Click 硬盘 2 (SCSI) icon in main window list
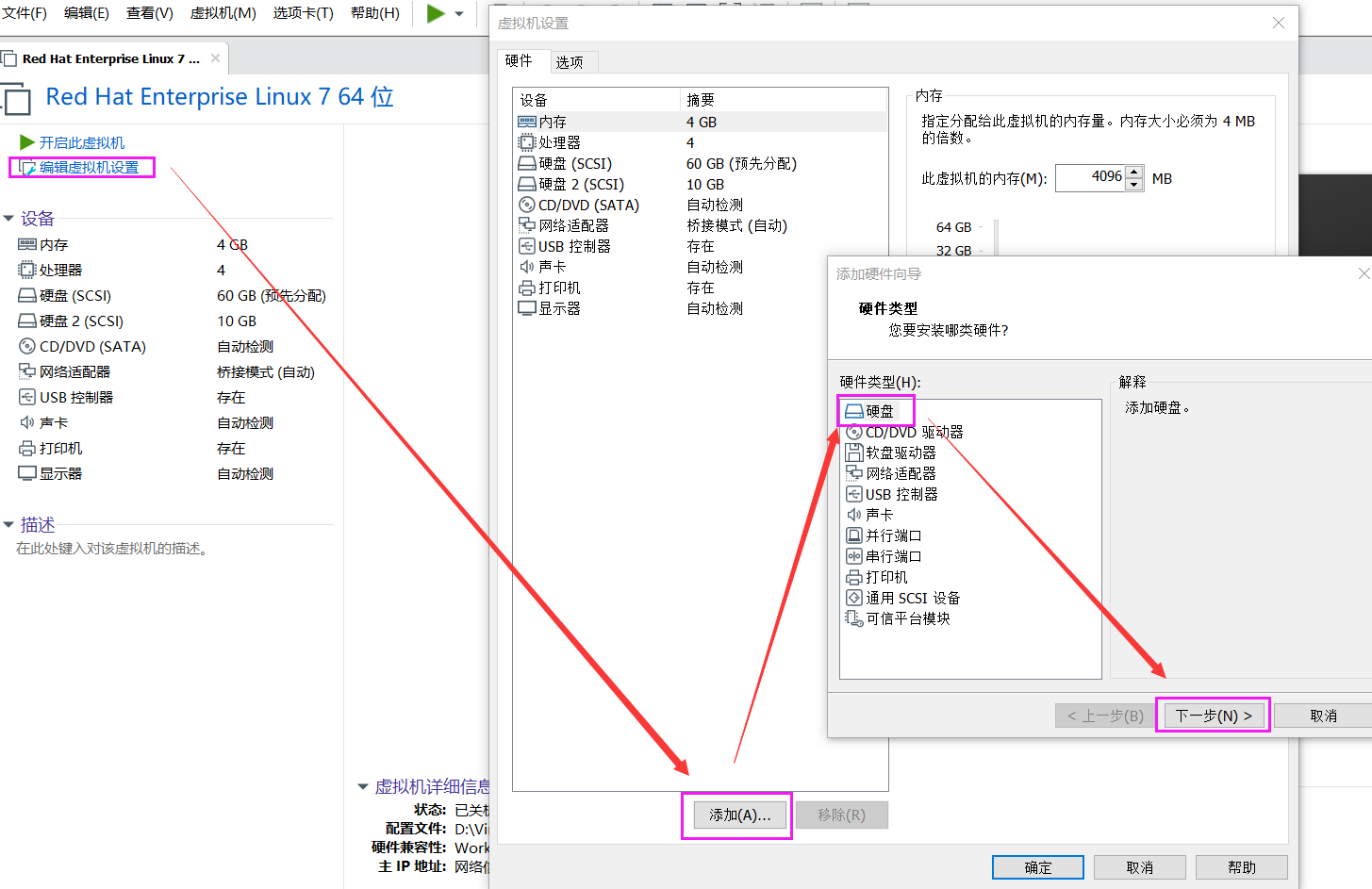This screenshot has height=889, width=1372. tap(27, 321)
